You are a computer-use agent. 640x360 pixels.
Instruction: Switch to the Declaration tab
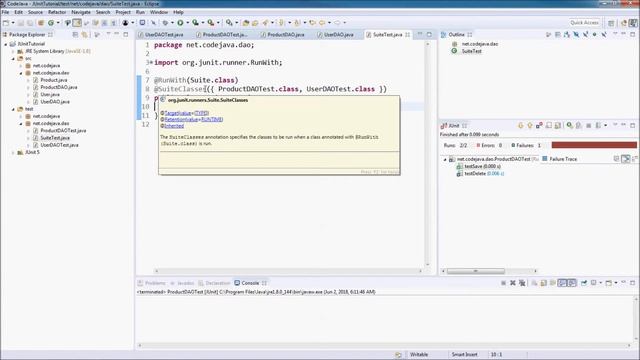point(214,283)
